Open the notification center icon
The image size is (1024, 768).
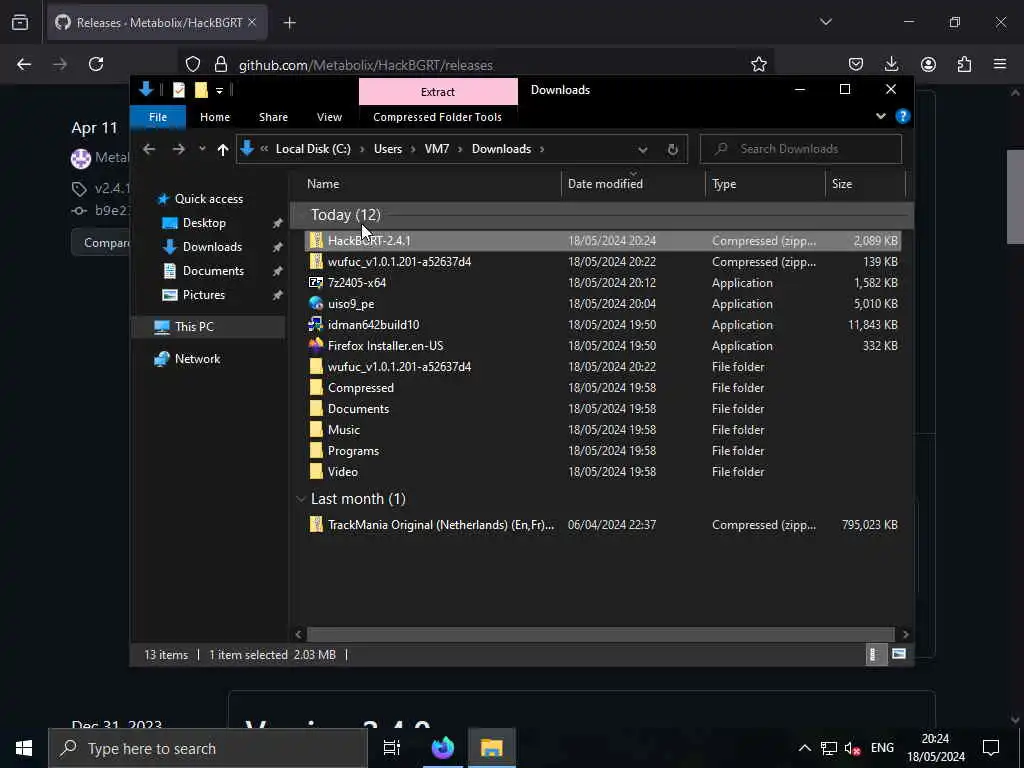point(991,748)
